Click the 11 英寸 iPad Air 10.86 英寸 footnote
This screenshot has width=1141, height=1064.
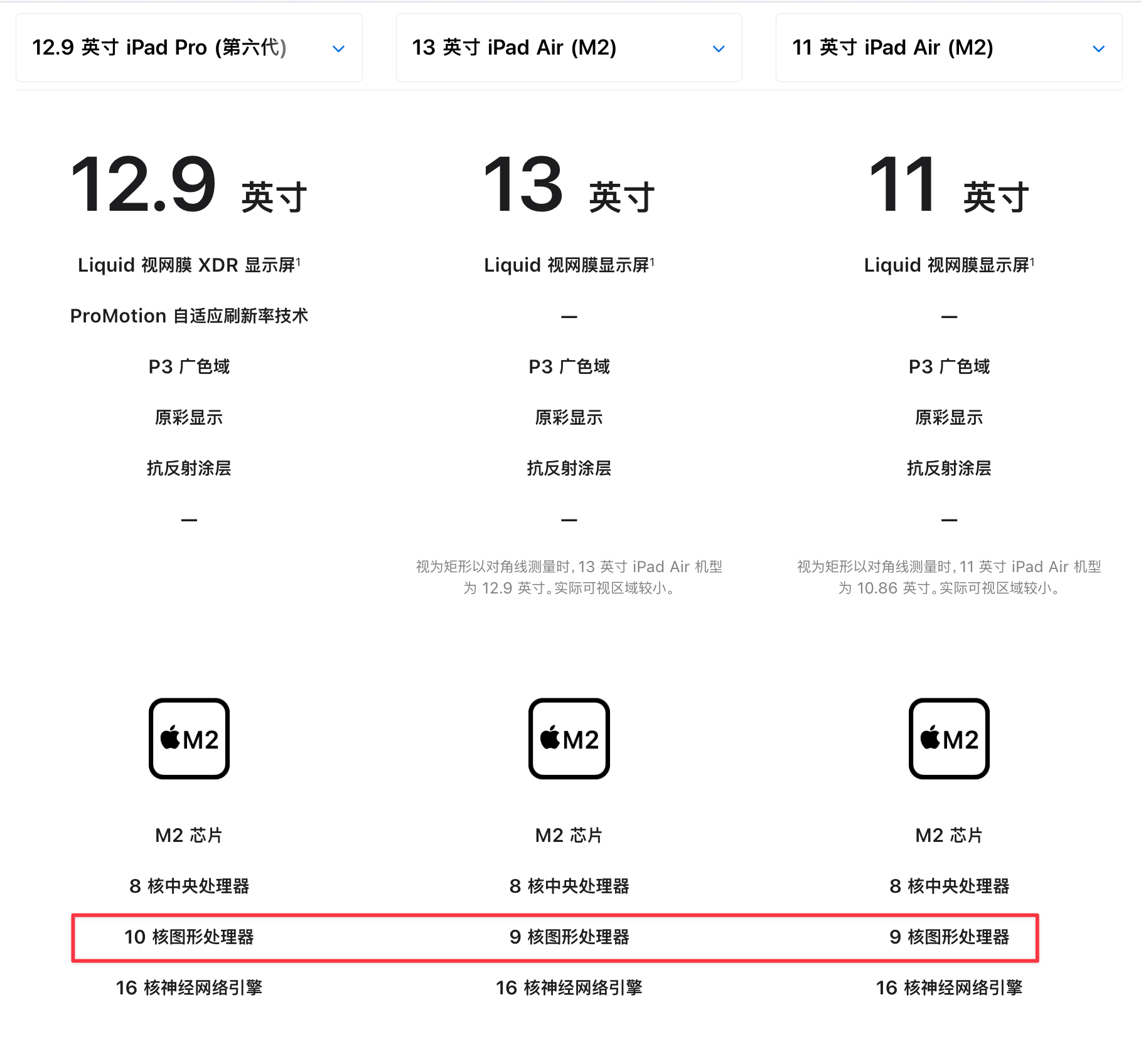[x=949, y=577]
